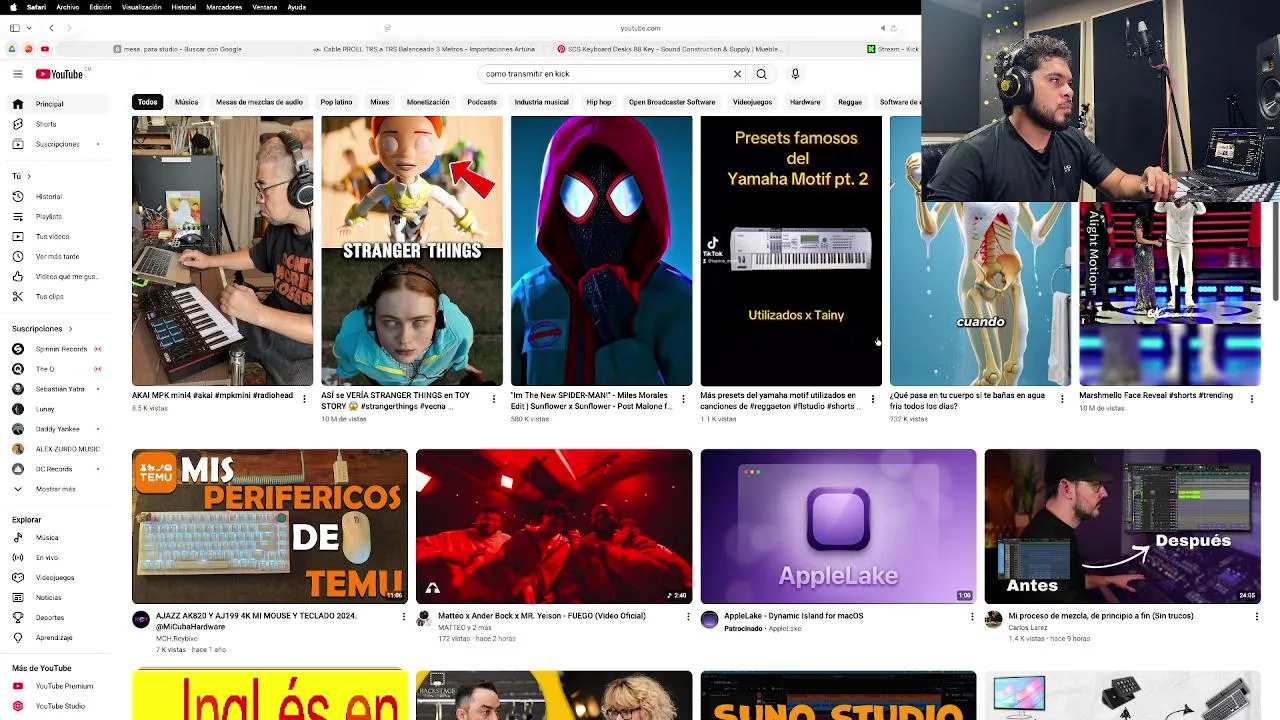Screen dimensions: 1280x720
Task: Go back with Safari's back arrow
Action: tap(51, 28)
